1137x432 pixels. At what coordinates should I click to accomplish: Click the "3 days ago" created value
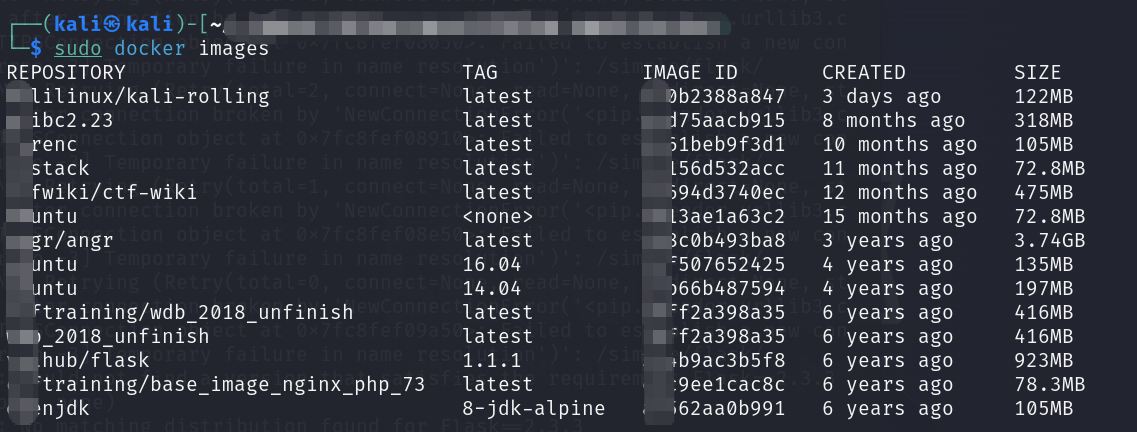tap(881, 96)
